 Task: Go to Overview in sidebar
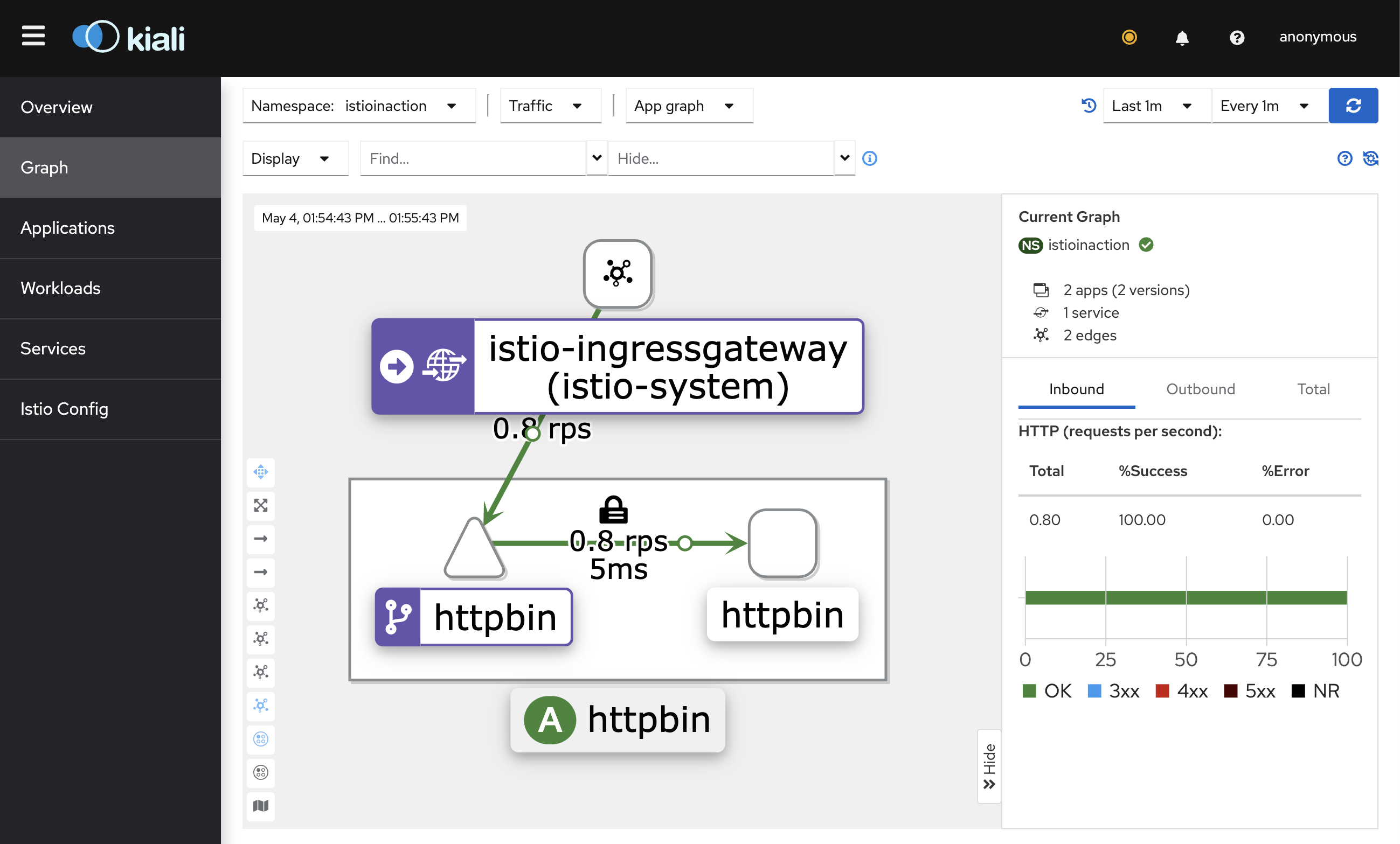110,107
